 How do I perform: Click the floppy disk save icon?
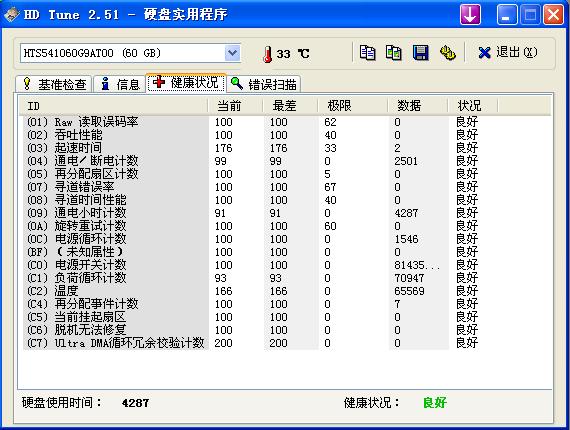tap(421, 53)
